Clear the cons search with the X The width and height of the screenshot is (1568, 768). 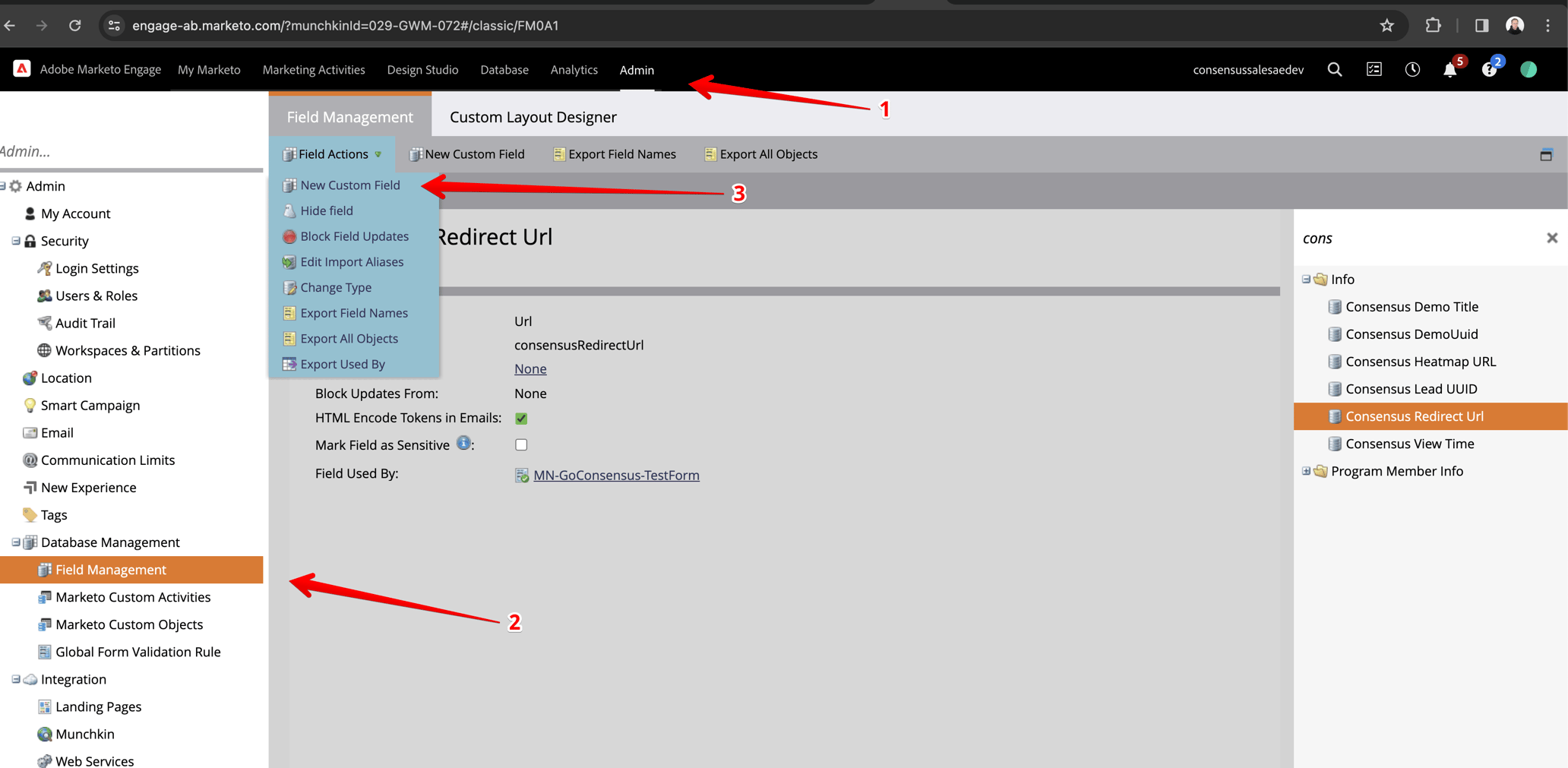1552,238
